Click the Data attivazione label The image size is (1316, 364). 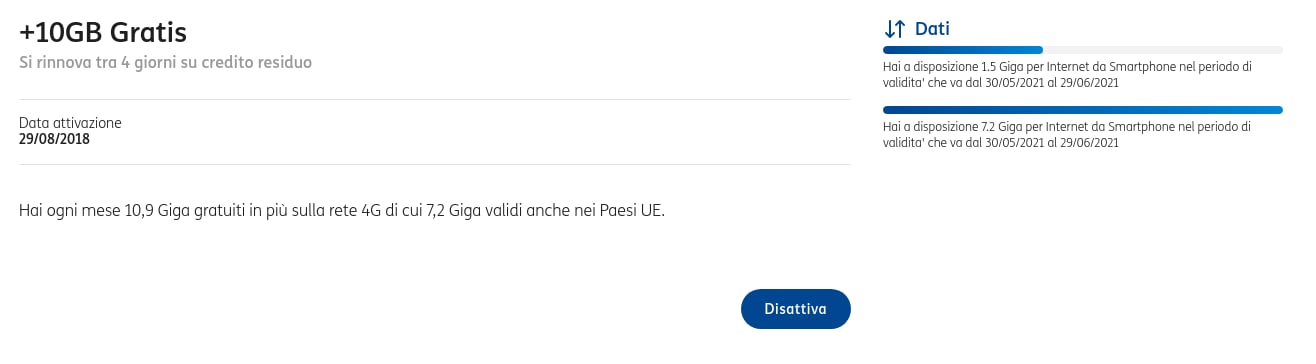pyautogui.click(x=70, y=123)
